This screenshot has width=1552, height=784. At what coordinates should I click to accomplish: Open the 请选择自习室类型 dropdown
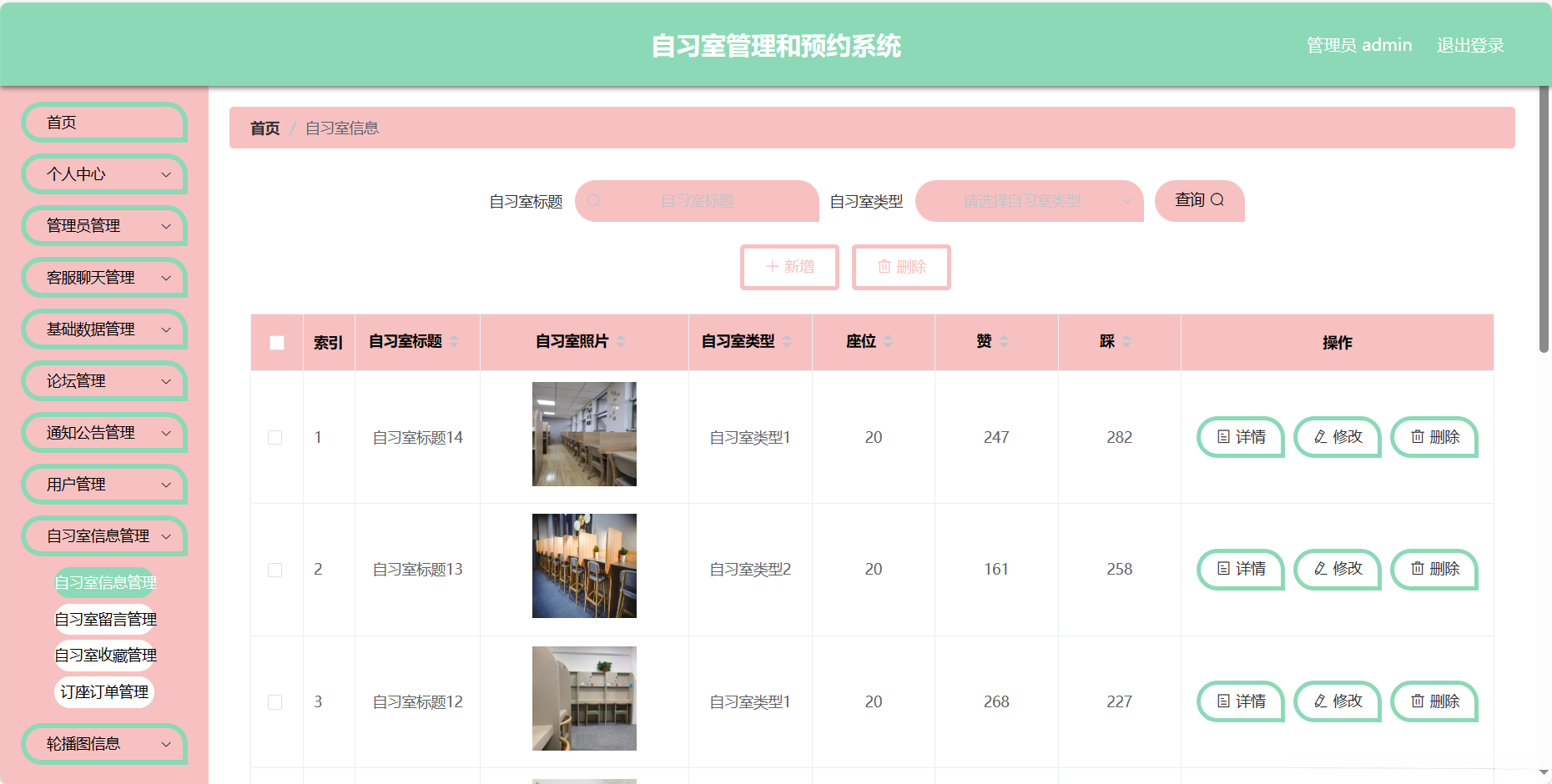[x=1030, y=201]
